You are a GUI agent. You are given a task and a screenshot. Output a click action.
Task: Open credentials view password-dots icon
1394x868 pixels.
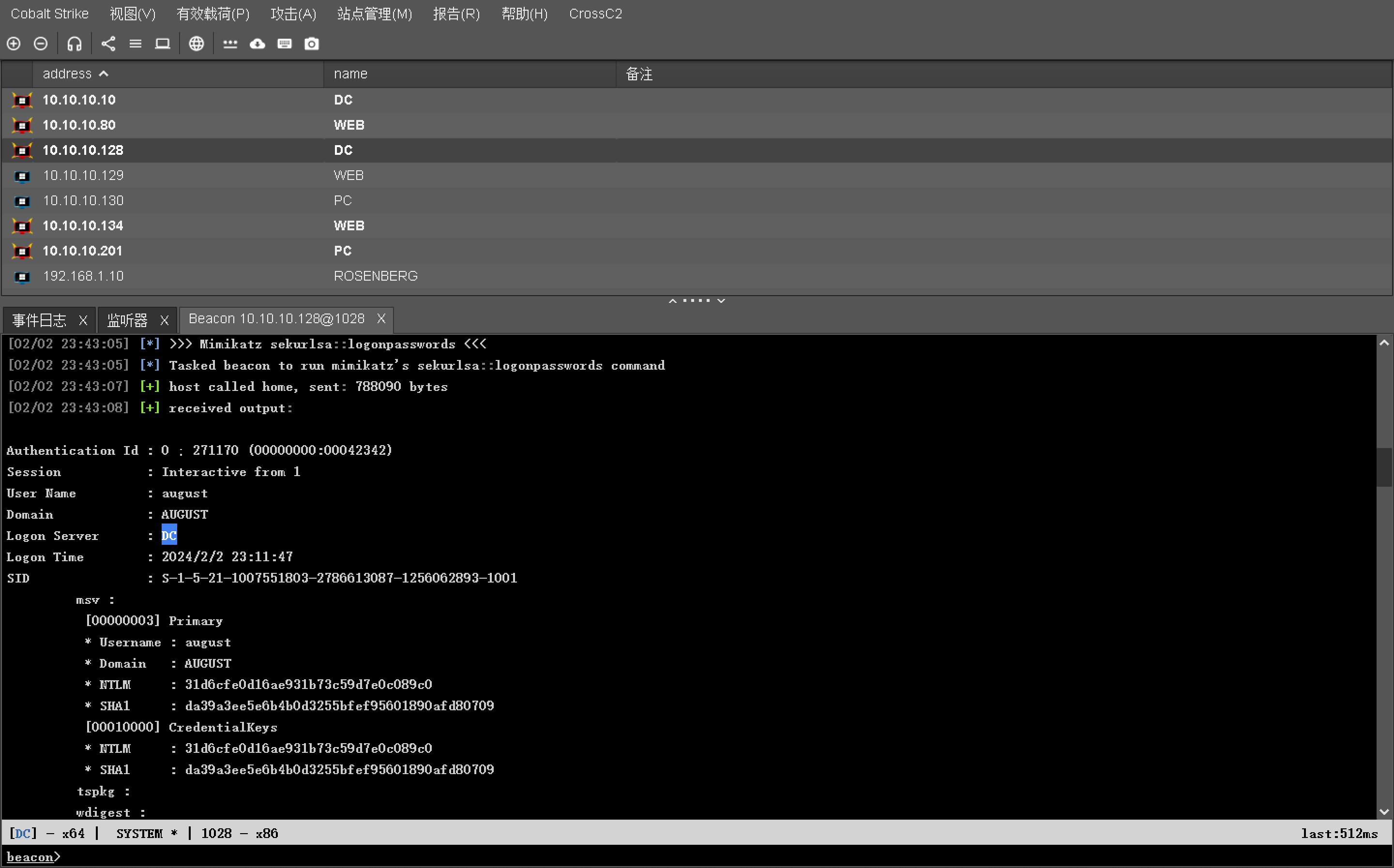point(230,44)
